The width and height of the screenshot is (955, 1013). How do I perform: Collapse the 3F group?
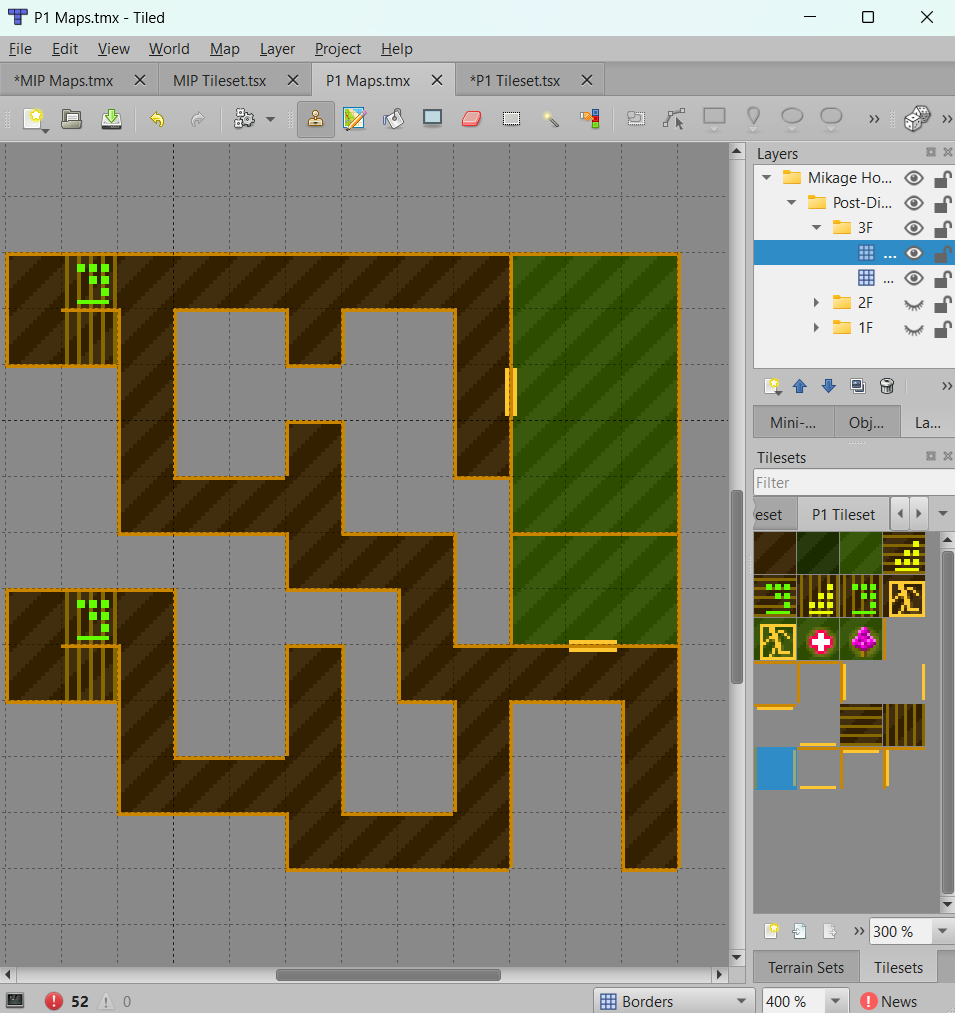tap(817, 228)
